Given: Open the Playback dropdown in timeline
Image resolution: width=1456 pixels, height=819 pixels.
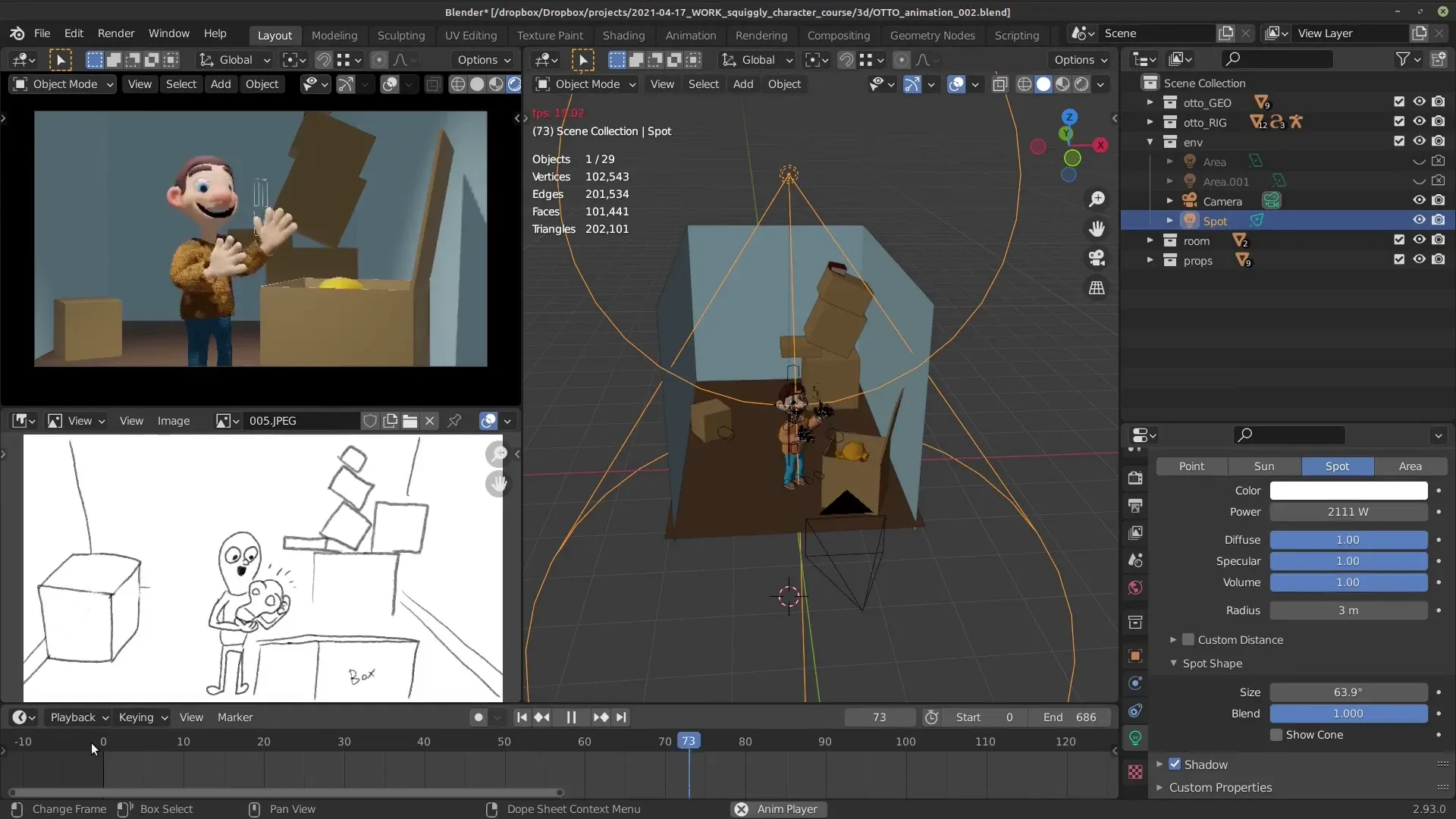Looking at the screenshot, I should 79,717.
